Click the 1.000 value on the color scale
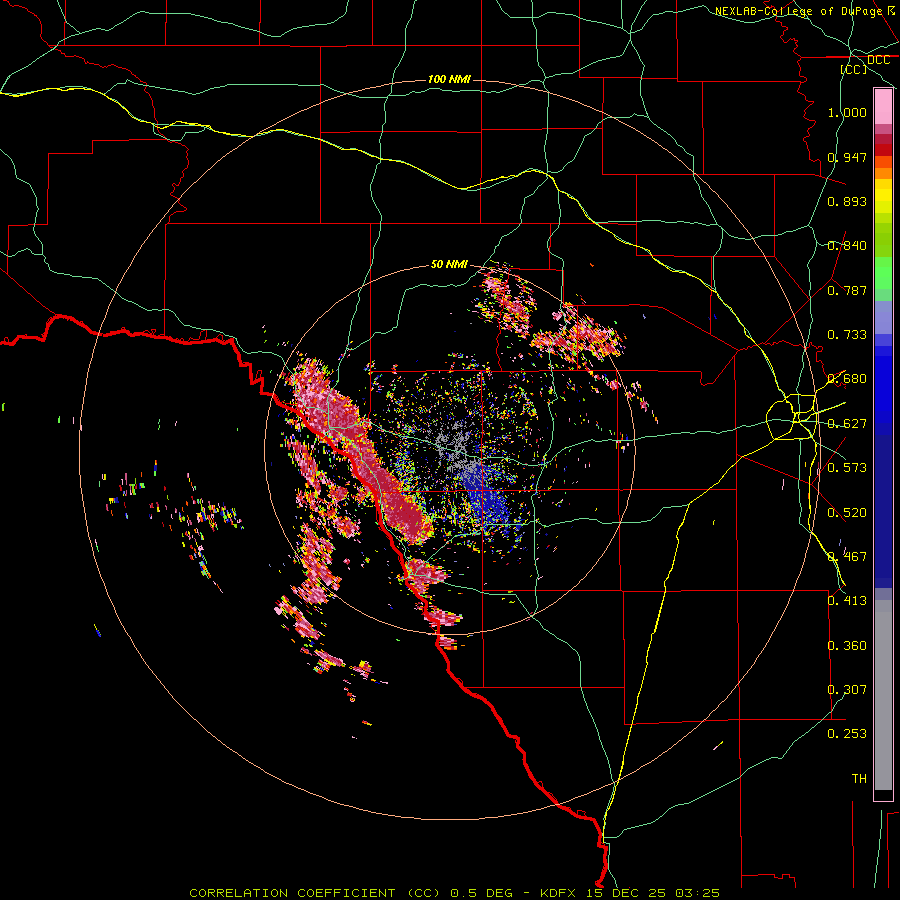Viewport: 900px width, 900px height. [847, 112]
